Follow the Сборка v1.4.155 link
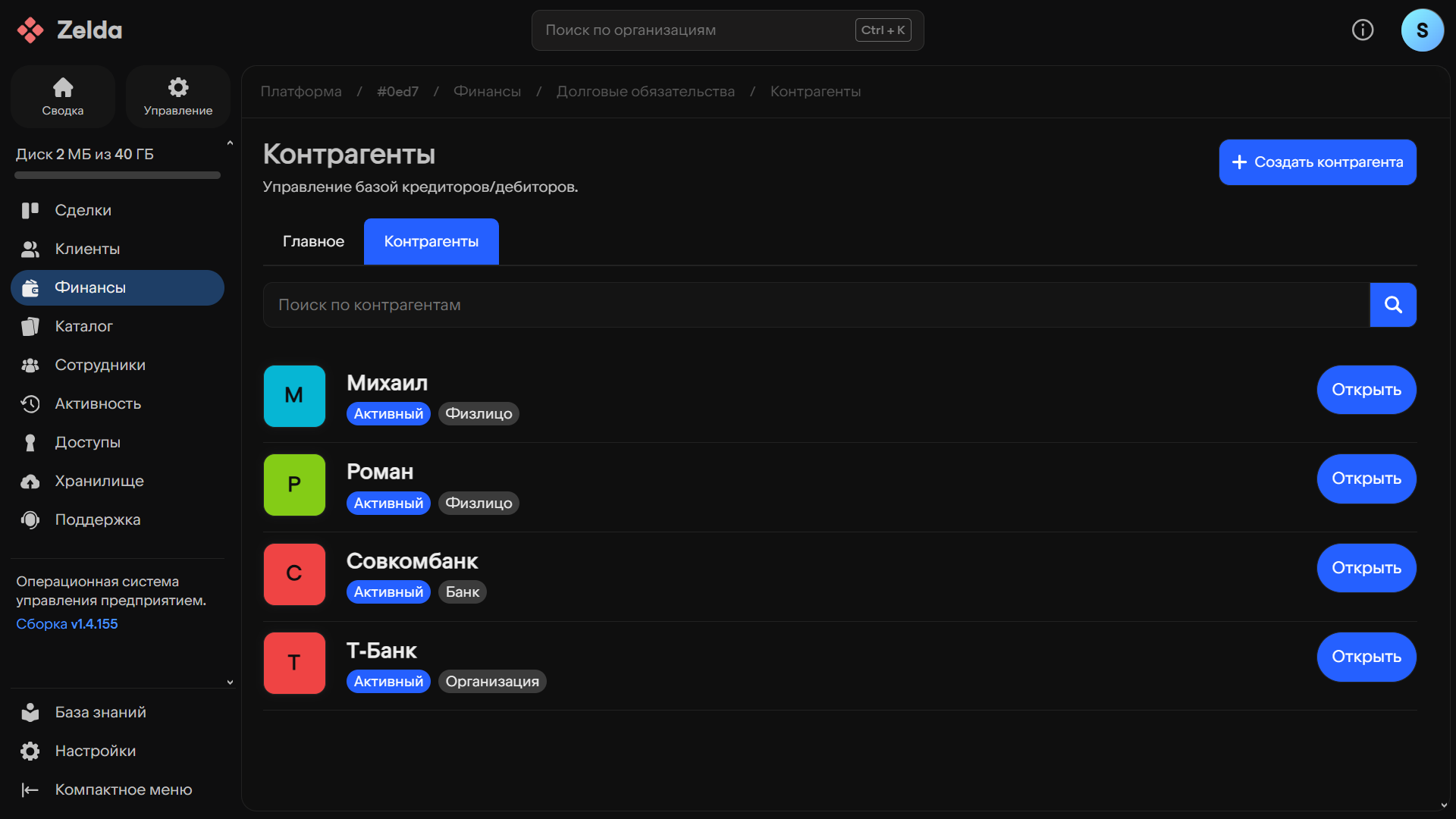The height and width of the screenshot is (819, 1456). 67,624
